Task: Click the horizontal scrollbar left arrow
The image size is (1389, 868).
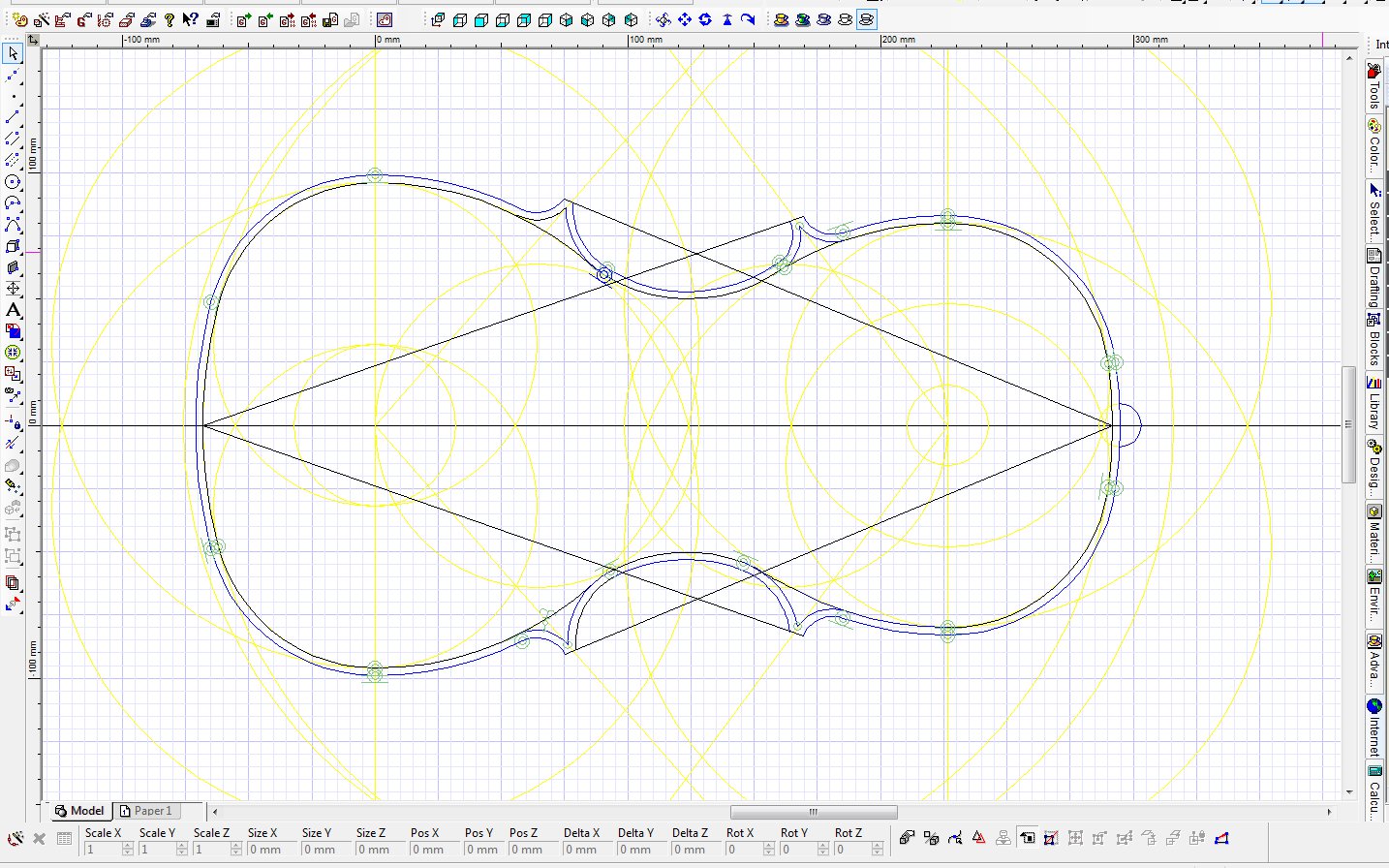Action: point(215,812)
